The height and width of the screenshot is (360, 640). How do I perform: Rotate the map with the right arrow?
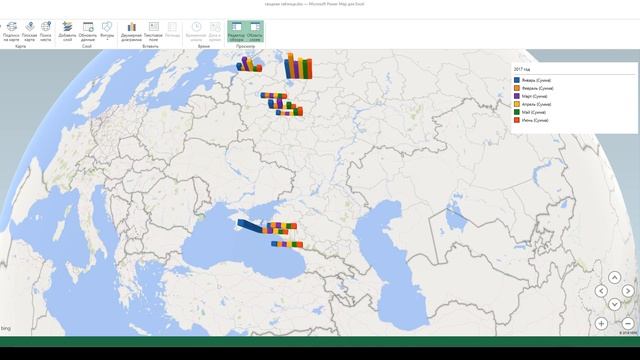[x=628, y=291]
